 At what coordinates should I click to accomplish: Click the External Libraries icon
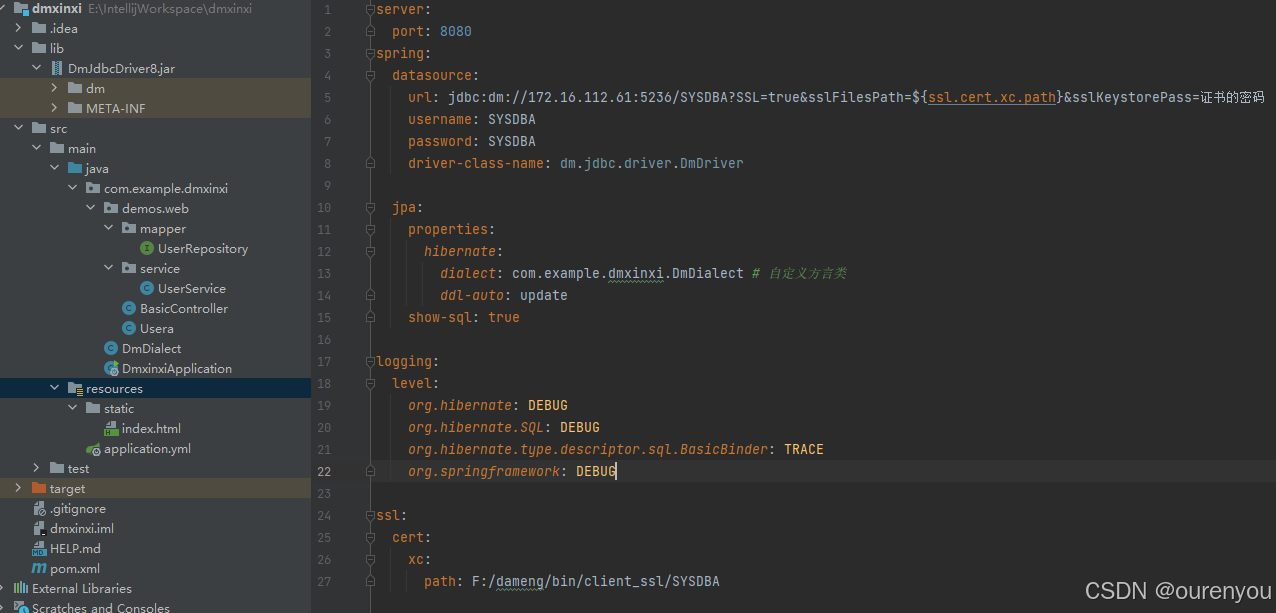point(26,588)
